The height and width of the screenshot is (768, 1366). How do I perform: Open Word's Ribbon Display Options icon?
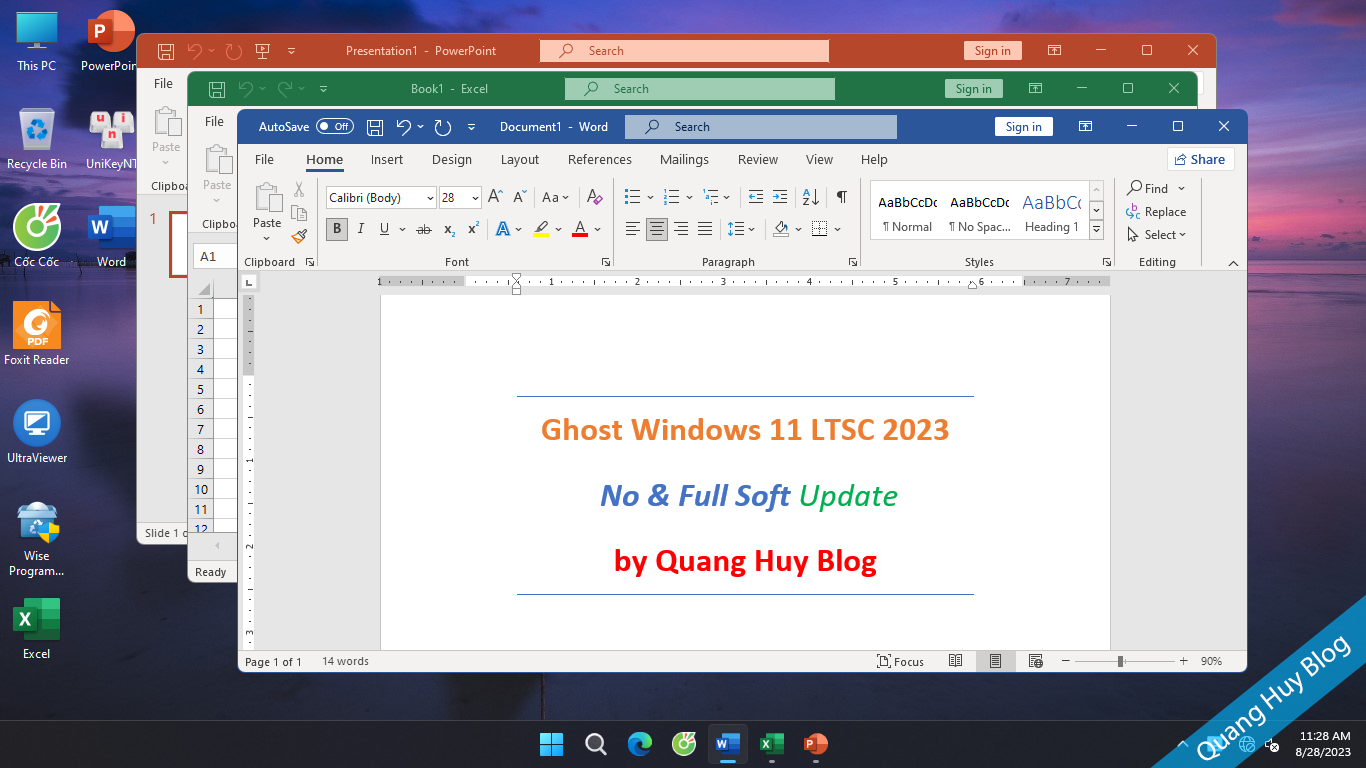pyautogui.click(x=1085, y=127)
